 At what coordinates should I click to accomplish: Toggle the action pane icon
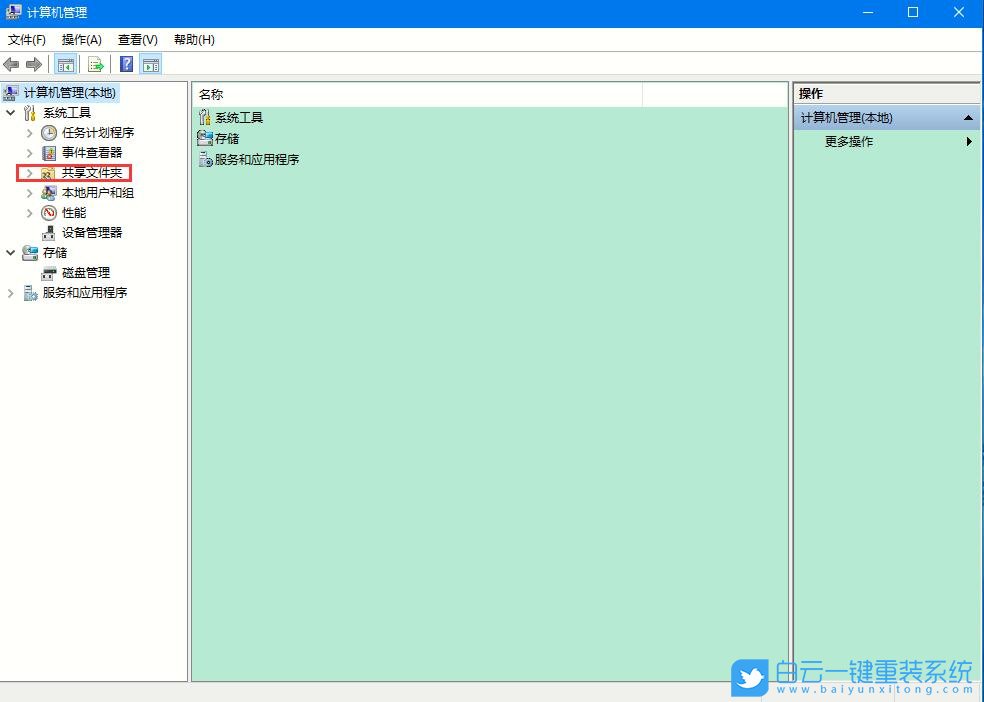151,64
